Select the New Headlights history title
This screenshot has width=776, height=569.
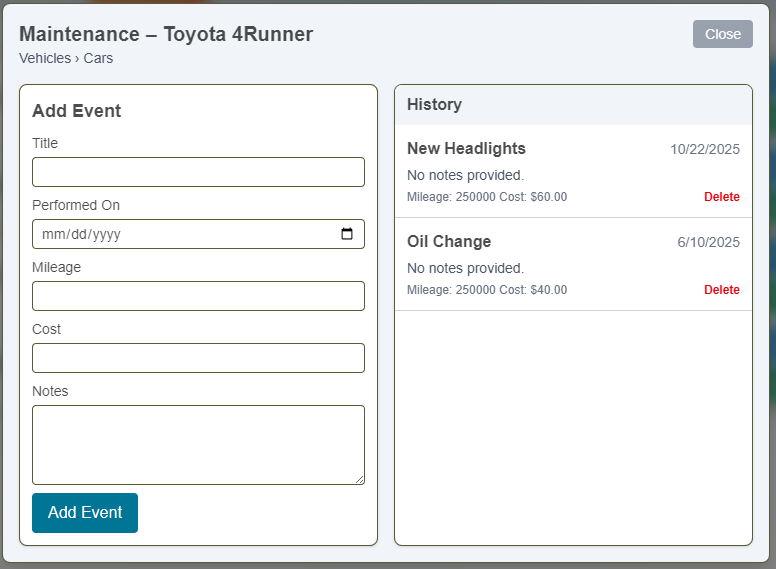466,148
